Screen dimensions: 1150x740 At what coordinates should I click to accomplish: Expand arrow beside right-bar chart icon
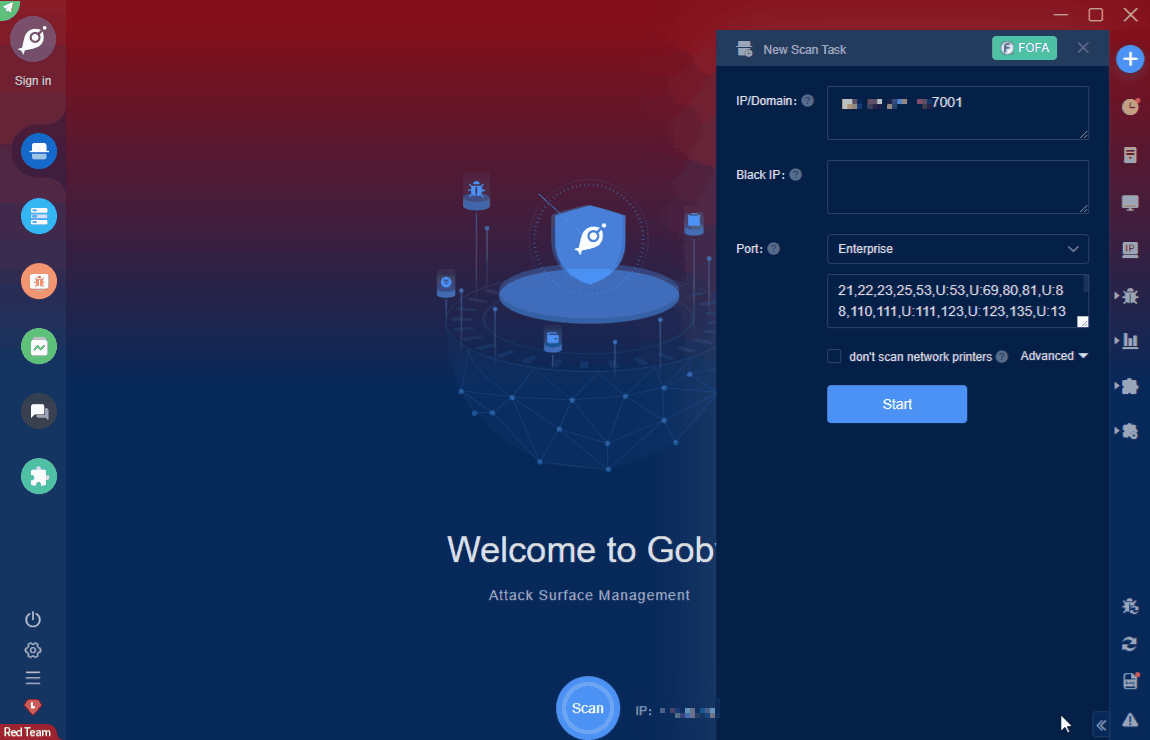(x=1116, y=340)
